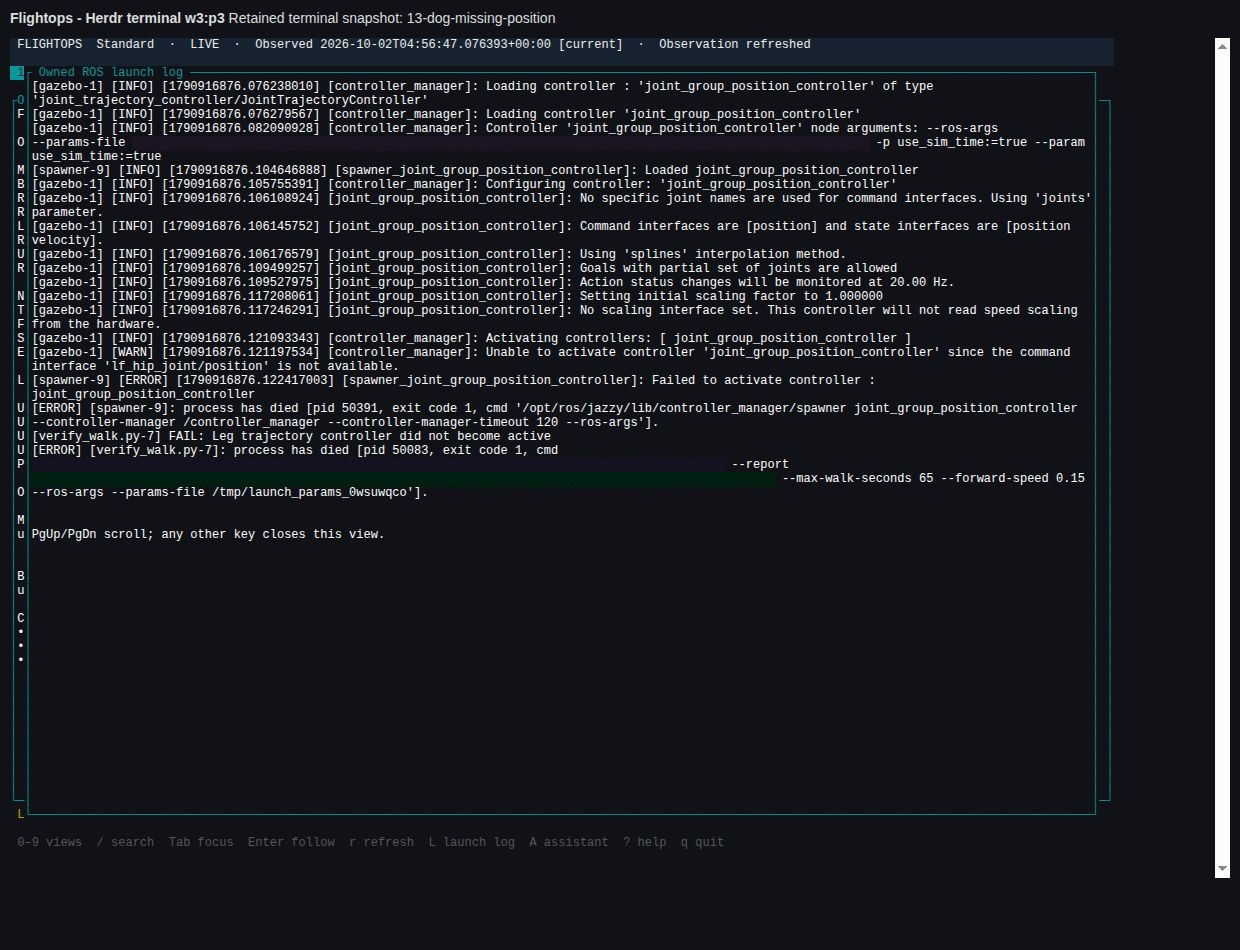Click the '/tmp/launch_params_0wsuwqco' params-file line

[x=230, y=492]
